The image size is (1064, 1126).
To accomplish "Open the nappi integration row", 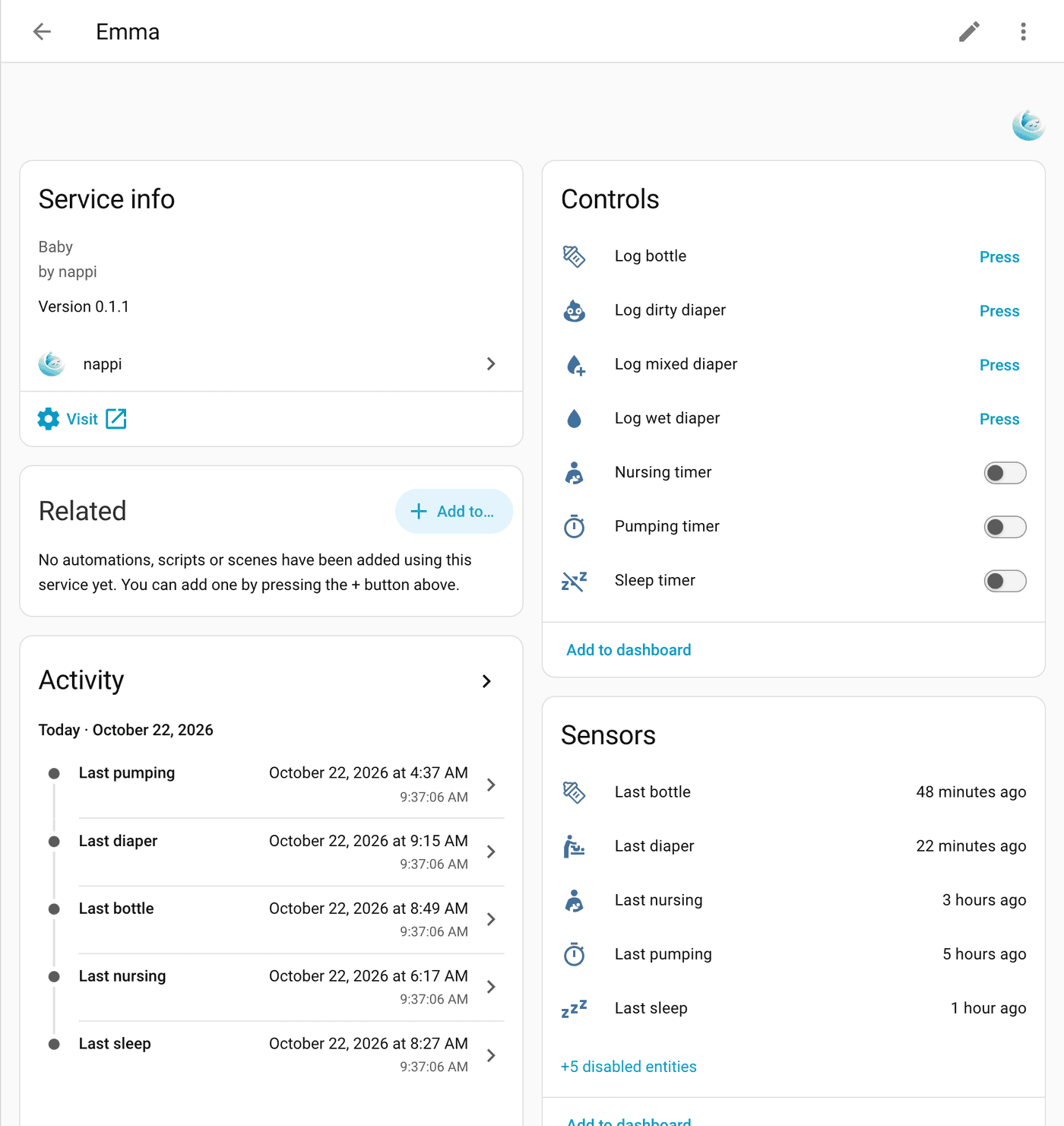I will [271, 364].
